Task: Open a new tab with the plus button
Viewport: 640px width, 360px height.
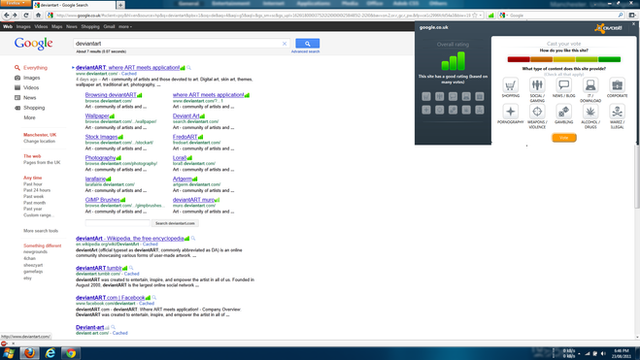Action: (120, 5)
